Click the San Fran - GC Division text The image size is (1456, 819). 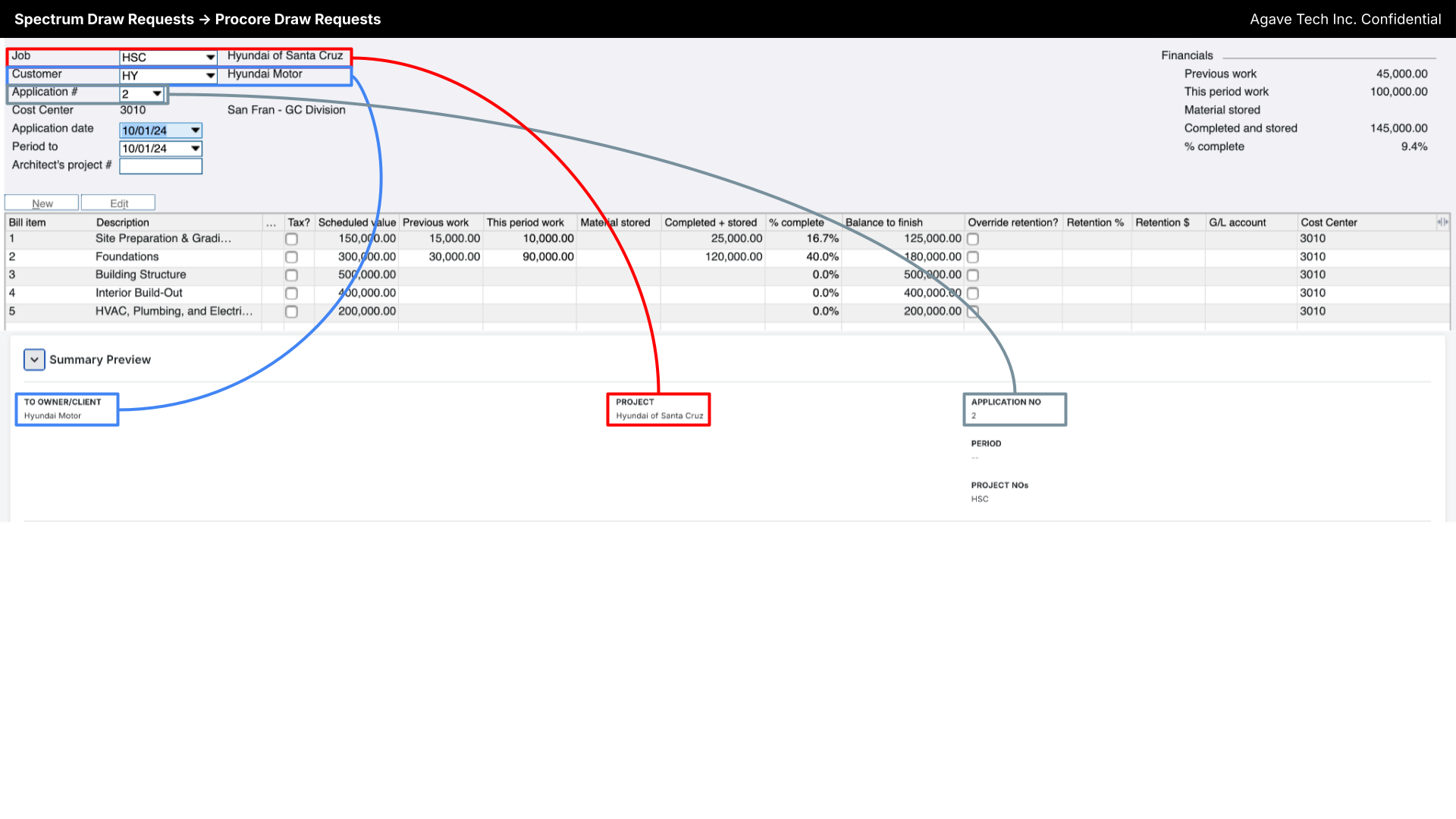[286, 111]
